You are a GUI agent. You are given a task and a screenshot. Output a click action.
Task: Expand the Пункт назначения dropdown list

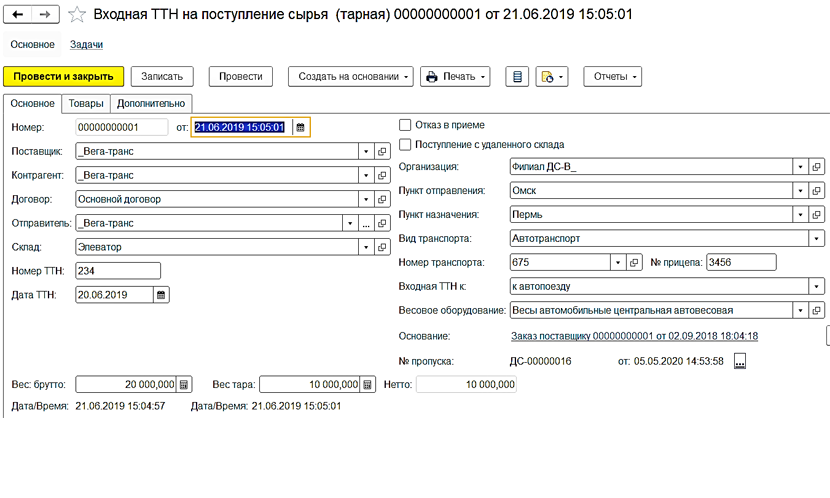pos(800,214)
